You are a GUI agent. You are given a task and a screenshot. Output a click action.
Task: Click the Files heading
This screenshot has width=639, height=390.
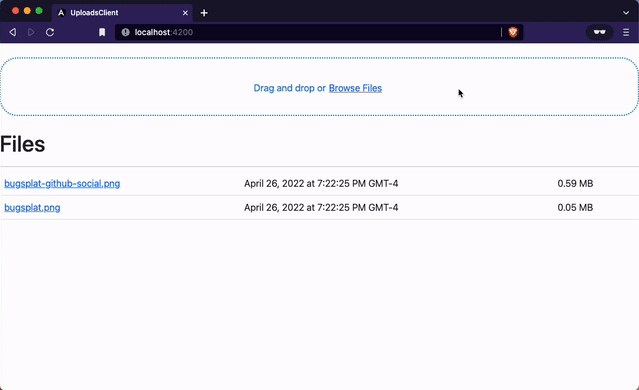coord(22,144)
